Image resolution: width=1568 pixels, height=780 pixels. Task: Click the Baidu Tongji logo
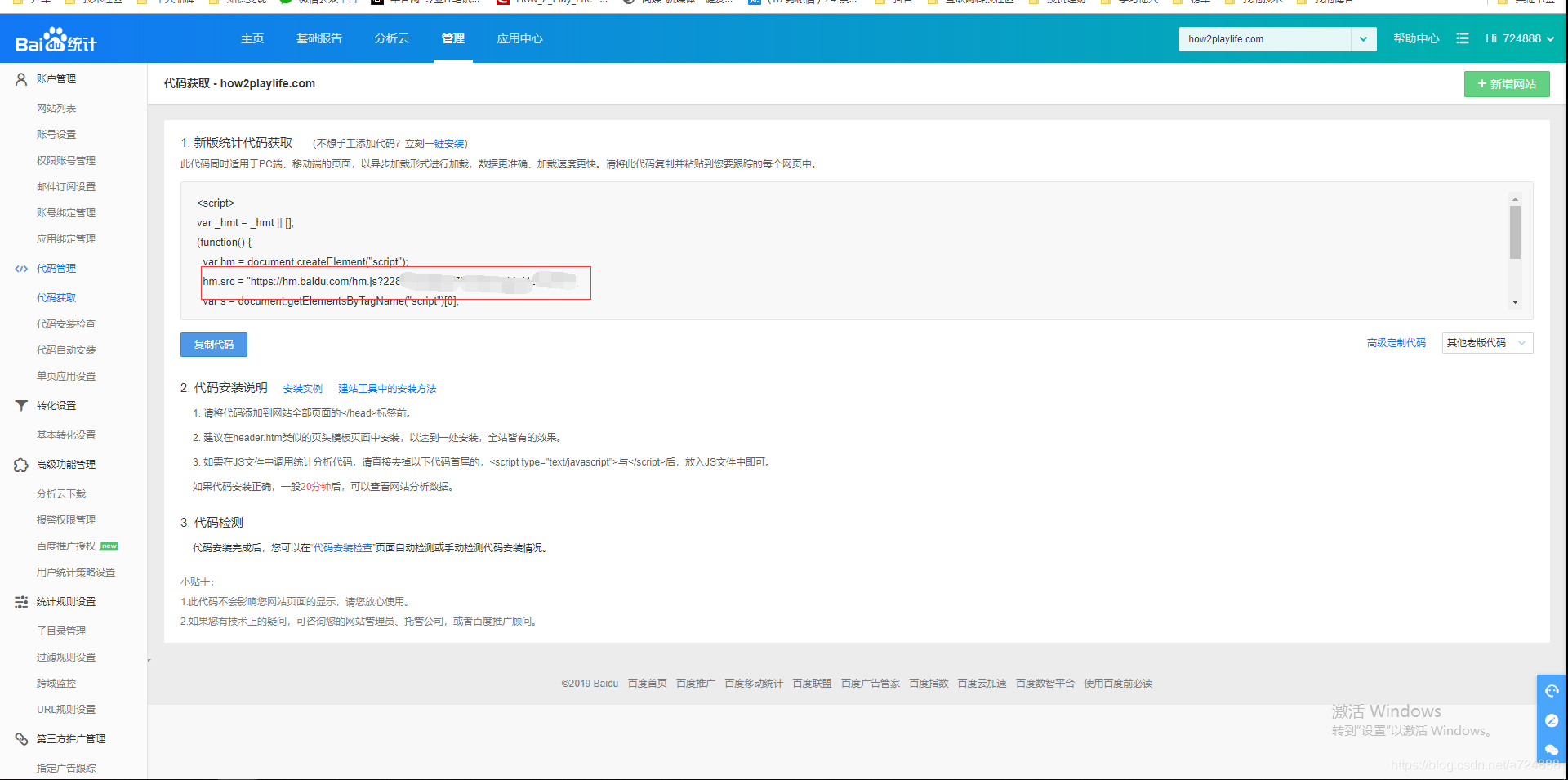tap(56, 40)
